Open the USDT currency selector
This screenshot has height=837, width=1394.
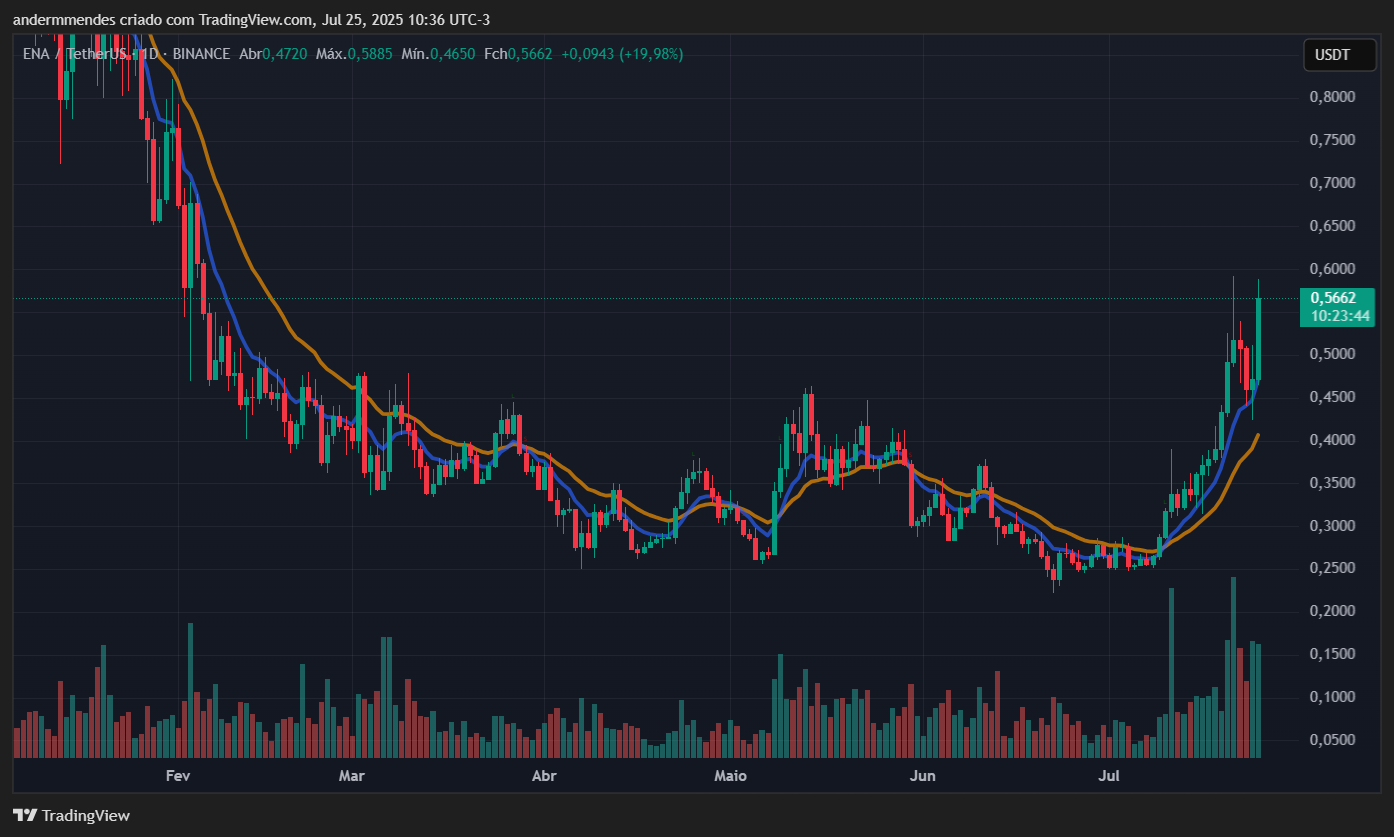1339,55
